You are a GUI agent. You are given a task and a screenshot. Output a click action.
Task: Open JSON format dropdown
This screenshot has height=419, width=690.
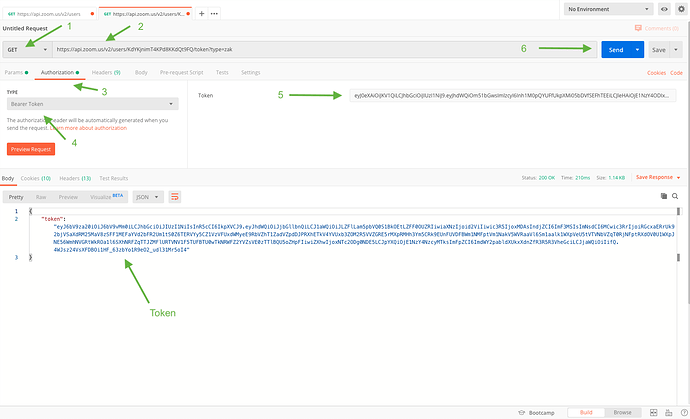click(x=148, y=197)
